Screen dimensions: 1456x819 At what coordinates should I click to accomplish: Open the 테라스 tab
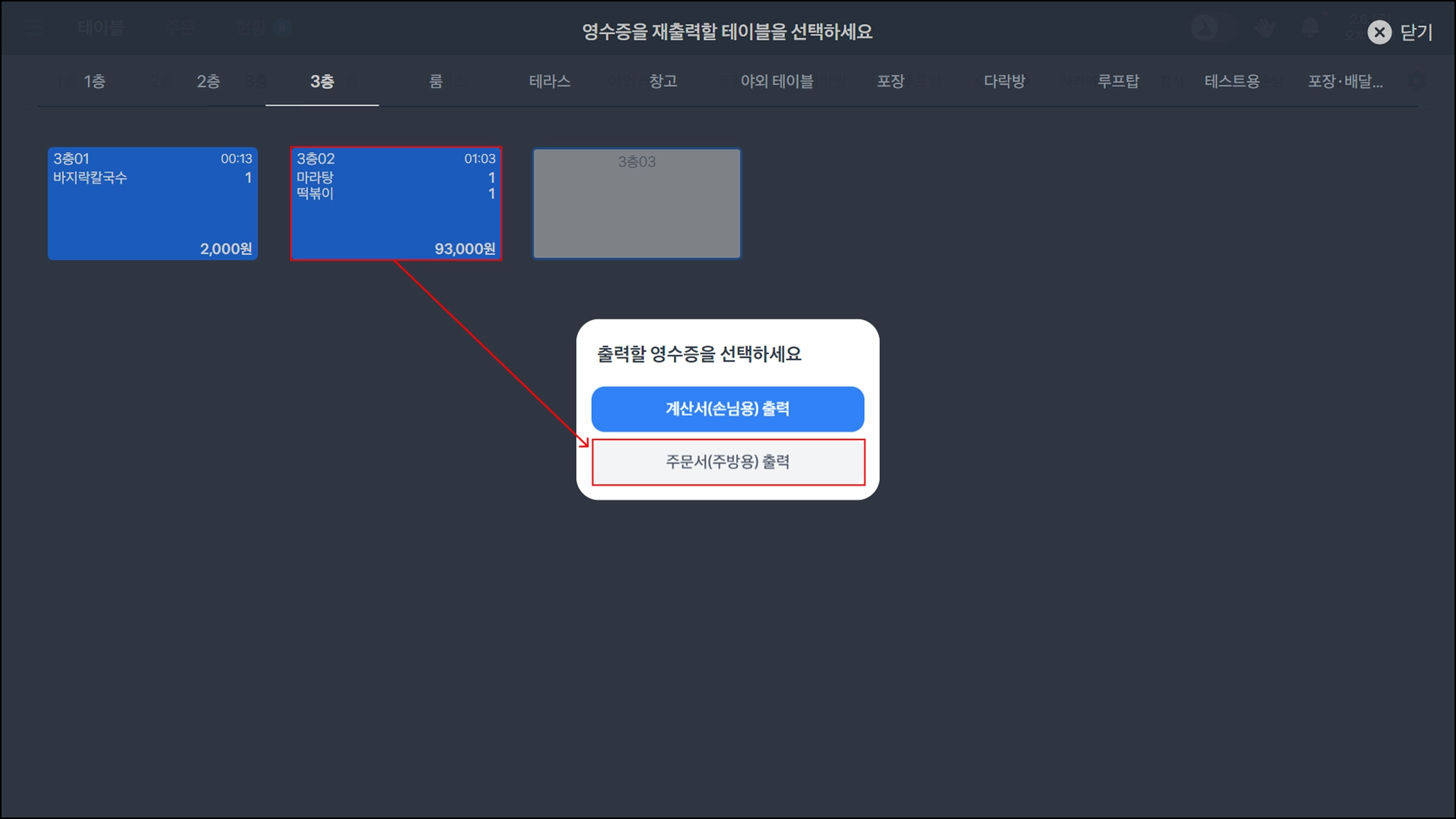click(x=550, y=81)
